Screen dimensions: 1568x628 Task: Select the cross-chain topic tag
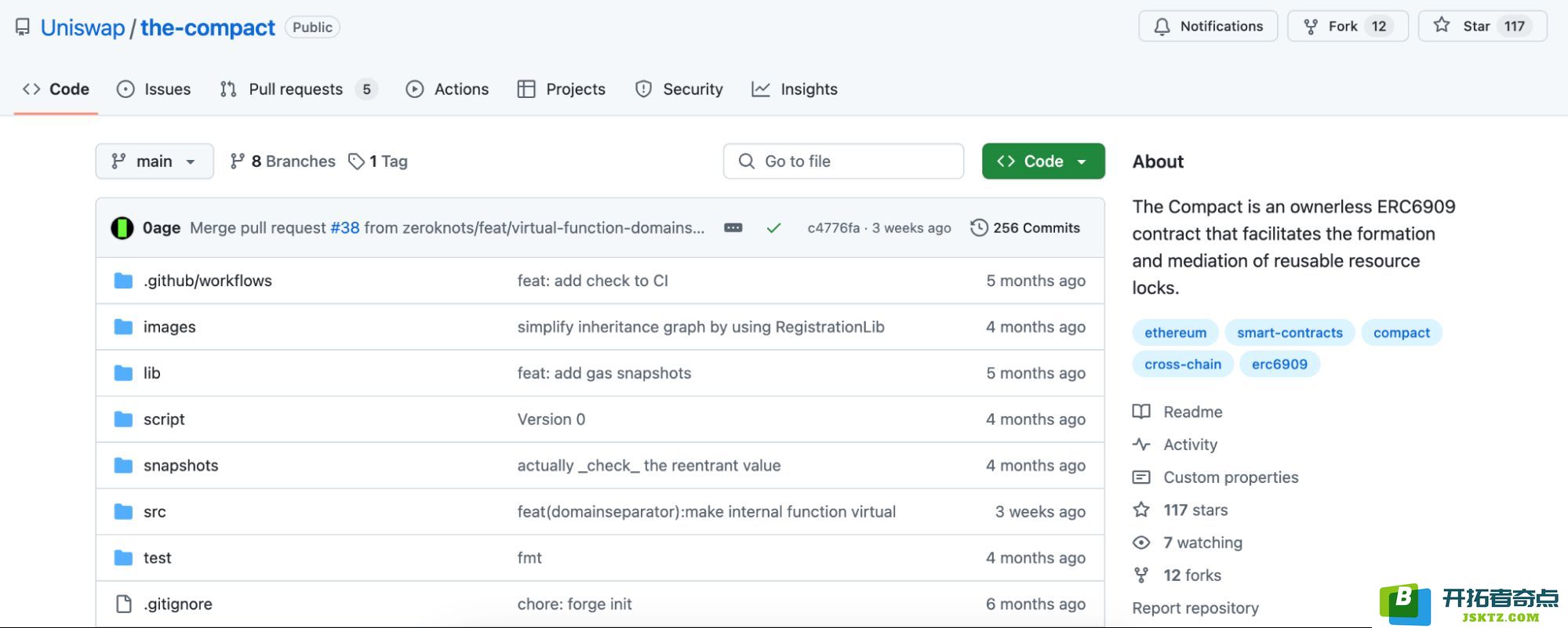coord(1183,364)
